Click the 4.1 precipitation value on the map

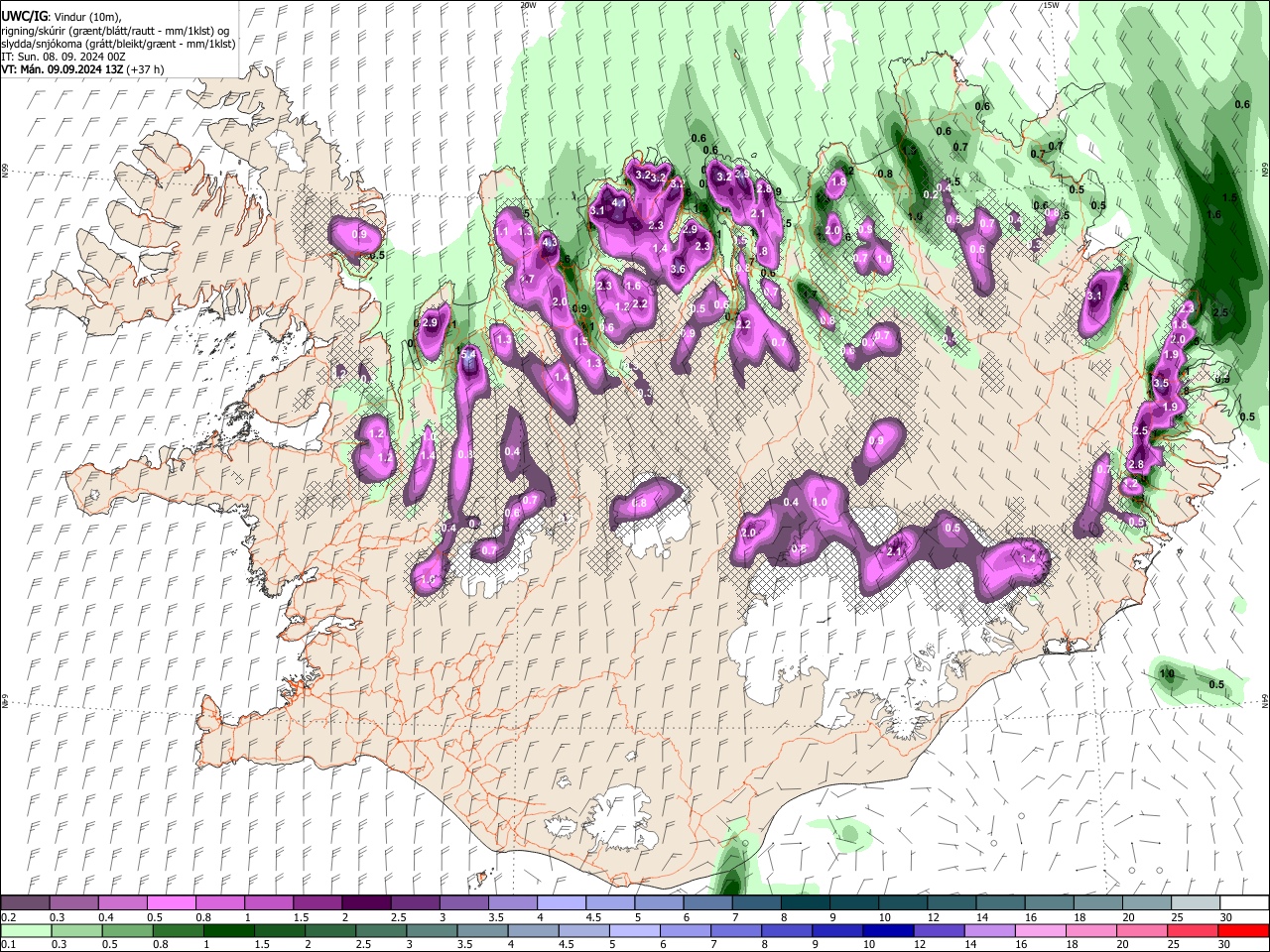pos(619,202)
